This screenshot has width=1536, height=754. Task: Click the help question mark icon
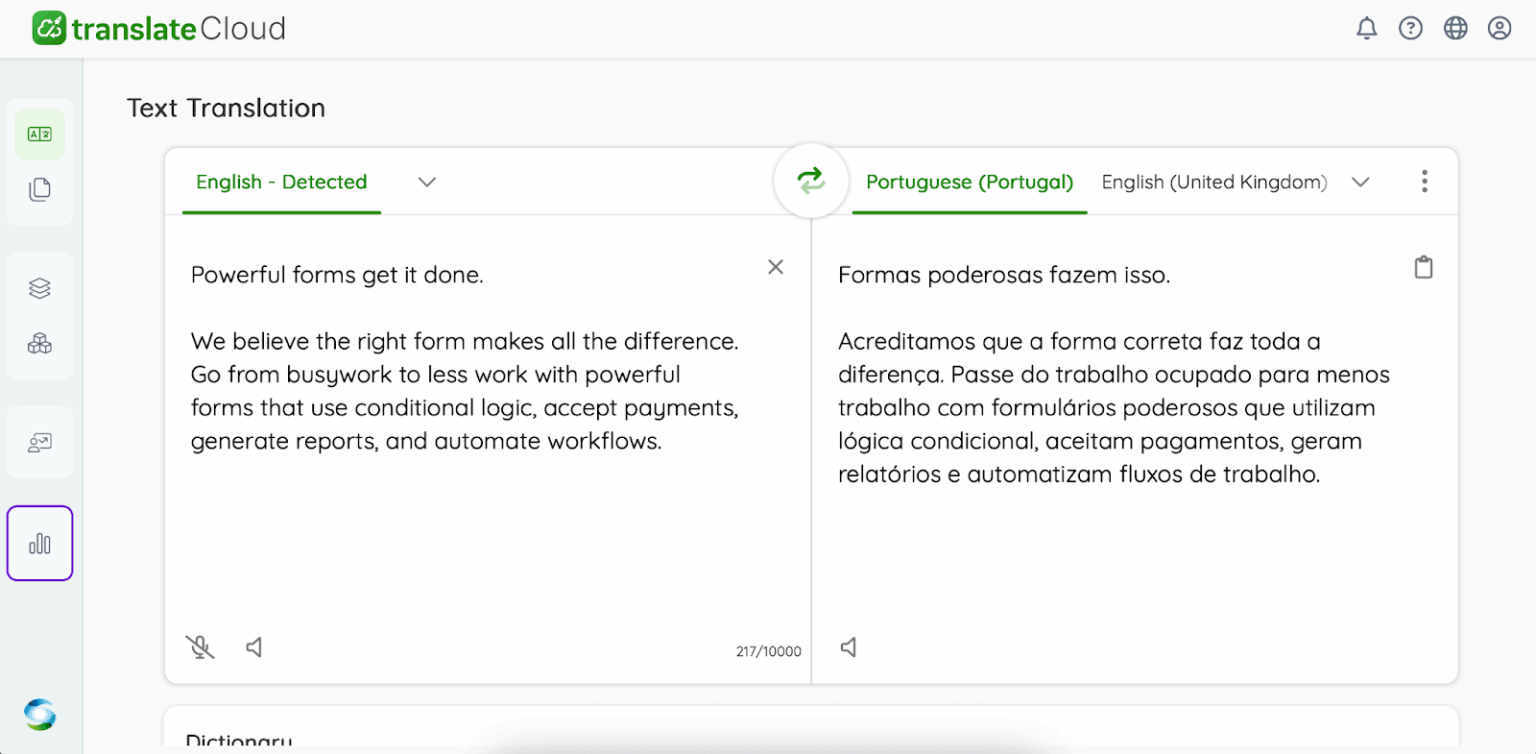click(x=1410, y=28)
